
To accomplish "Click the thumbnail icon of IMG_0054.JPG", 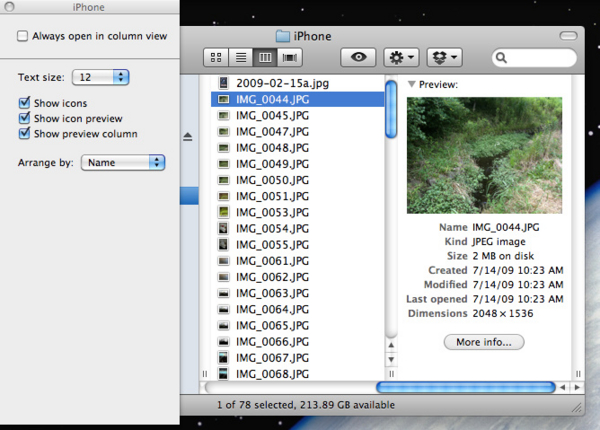I will pos(223,228).
